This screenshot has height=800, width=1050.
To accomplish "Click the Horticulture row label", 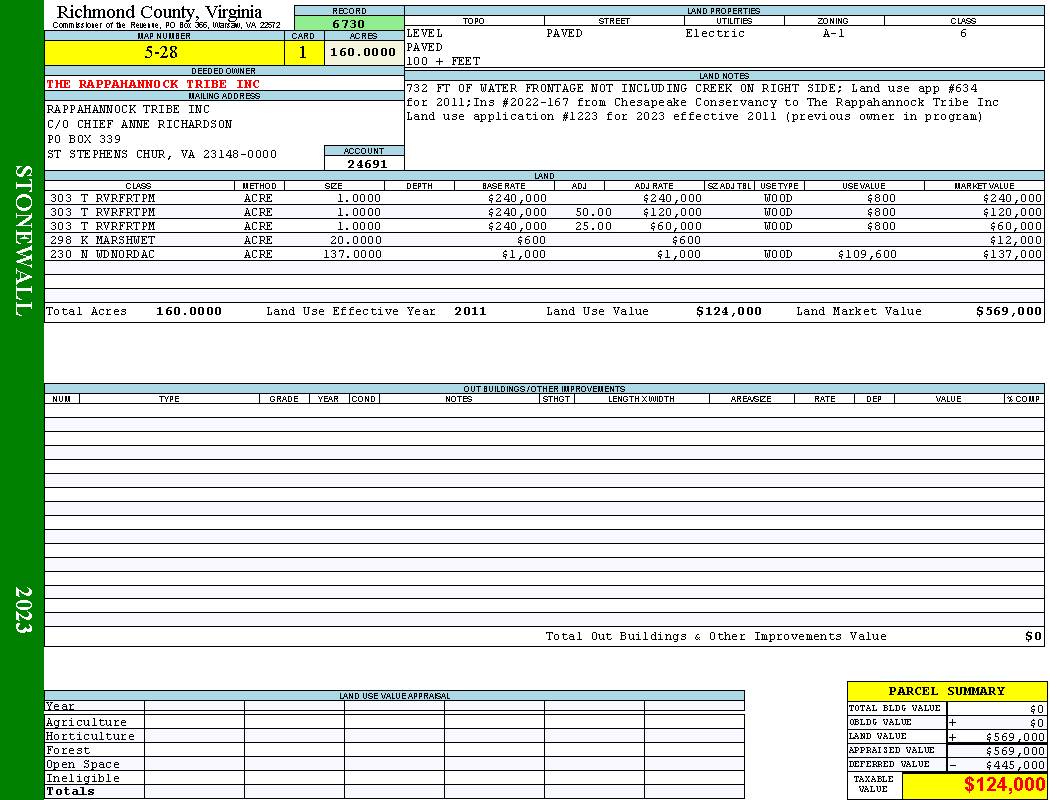I will pos(90,736).
